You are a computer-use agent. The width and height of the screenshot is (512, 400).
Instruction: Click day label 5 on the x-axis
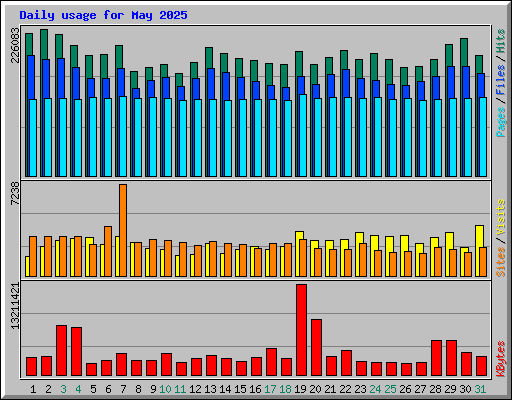tap(93, 389)
